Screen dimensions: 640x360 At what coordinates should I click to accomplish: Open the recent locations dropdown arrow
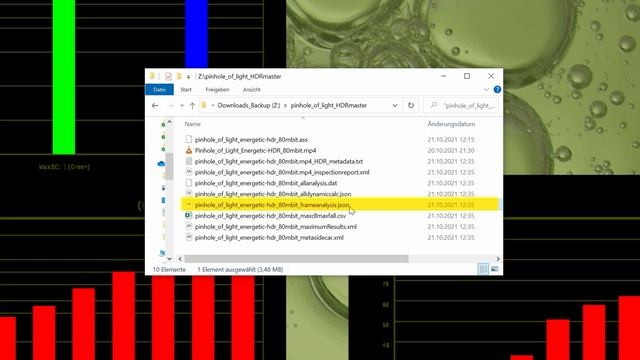coord(182,106)
